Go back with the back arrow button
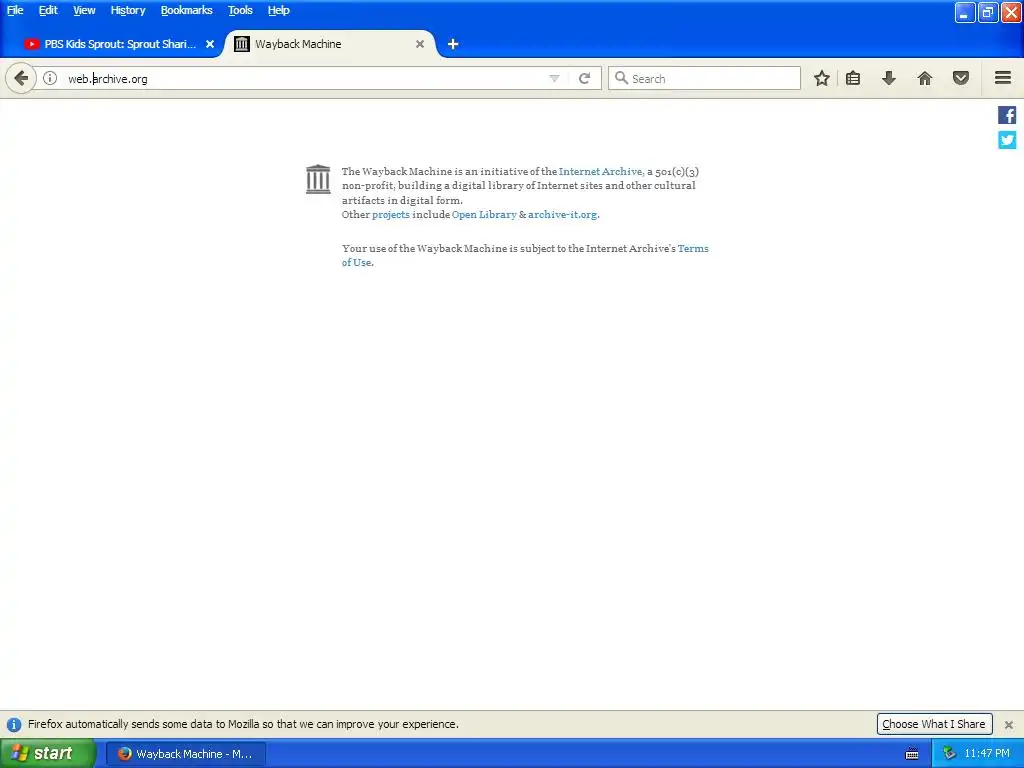 pos(21,78)
